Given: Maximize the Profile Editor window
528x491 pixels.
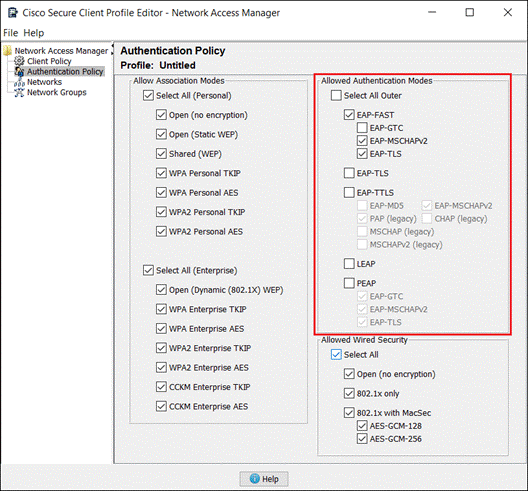Looking at the screenshot, I should [x=469, y=12].
